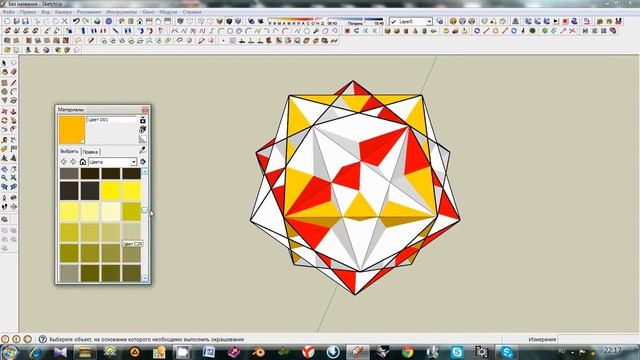Enable Shaded with Textures style
Screen dimensions: 640x360
[229, 21]
